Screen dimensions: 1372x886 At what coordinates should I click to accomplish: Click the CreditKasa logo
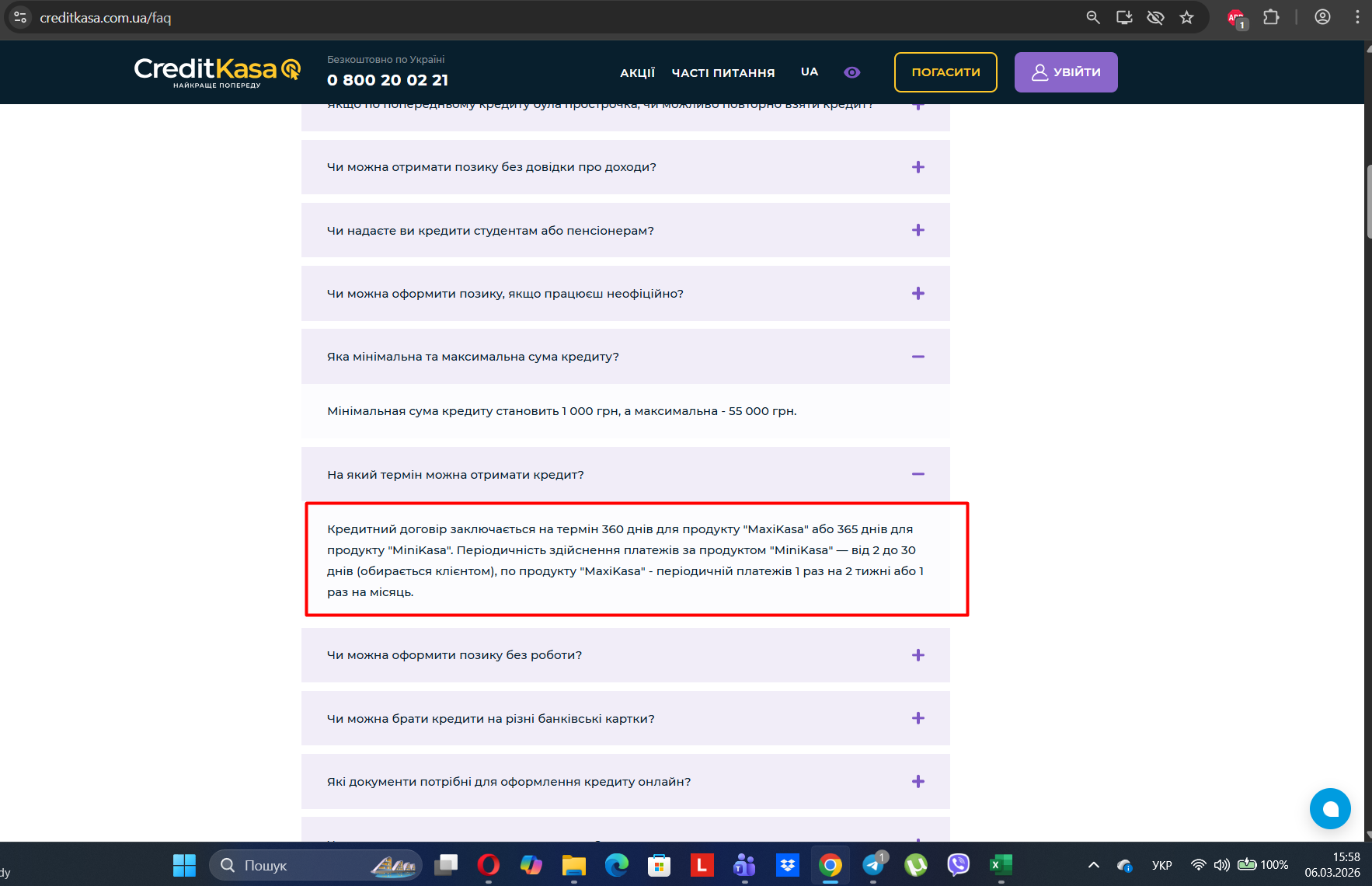[218, 72]
